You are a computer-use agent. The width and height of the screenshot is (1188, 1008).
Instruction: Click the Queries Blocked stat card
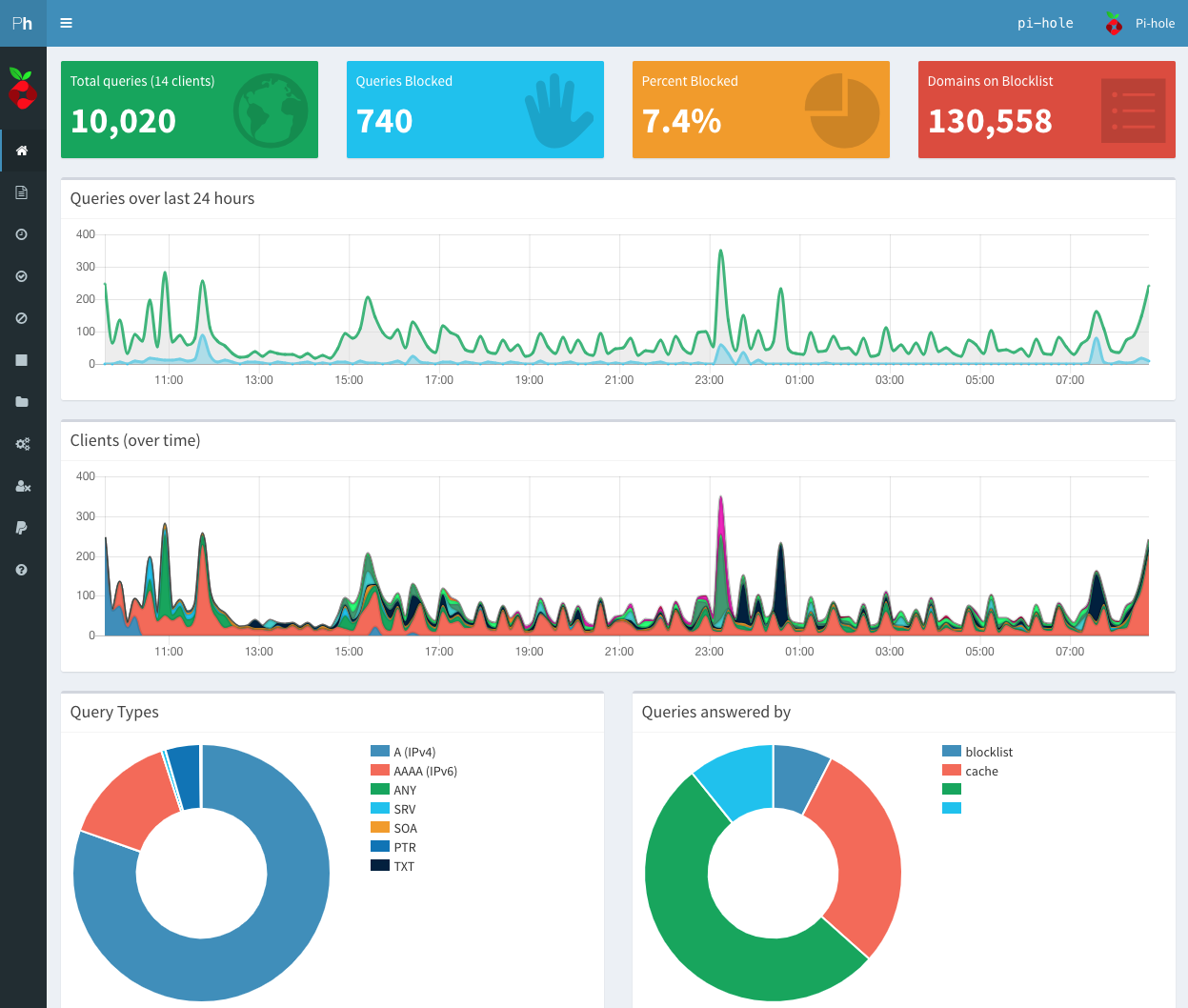coord(474,110)
